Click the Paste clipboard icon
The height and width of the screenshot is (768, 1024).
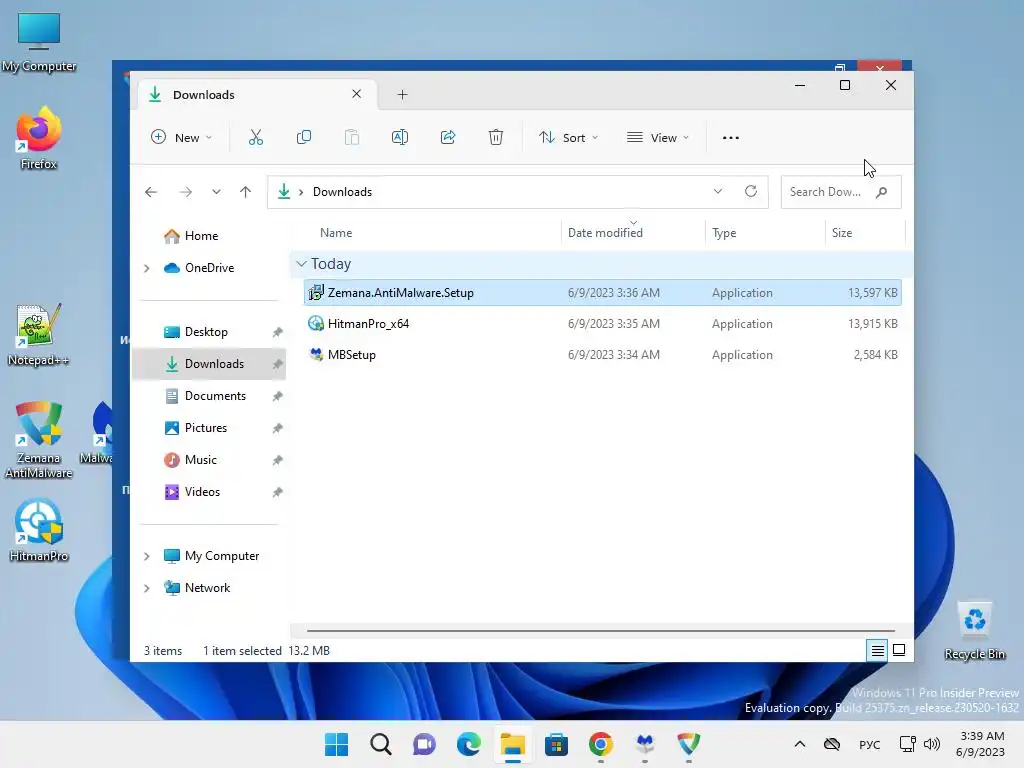(x=351, y=137)
